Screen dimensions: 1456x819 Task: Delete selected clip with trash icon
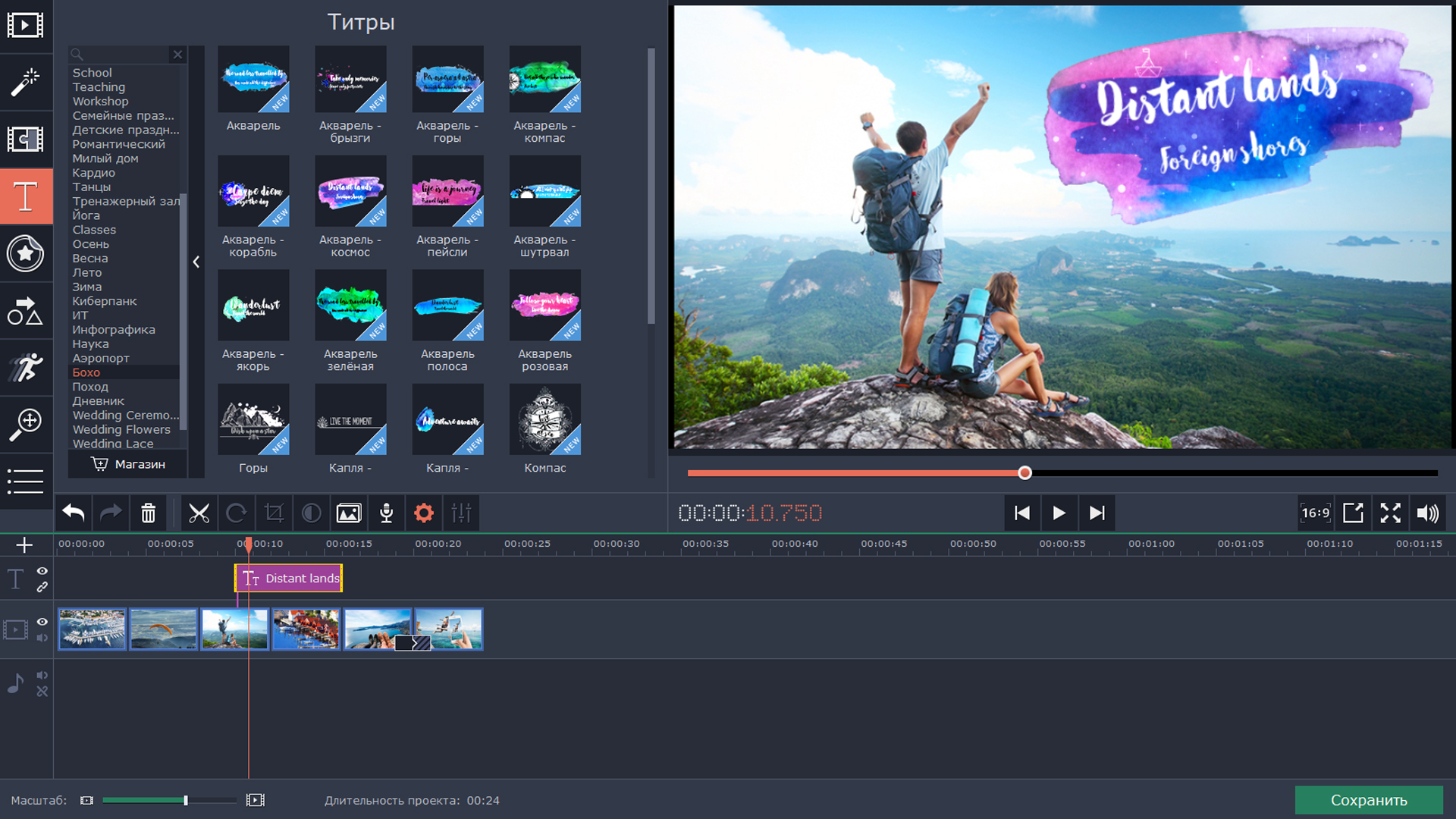(149, 513)
